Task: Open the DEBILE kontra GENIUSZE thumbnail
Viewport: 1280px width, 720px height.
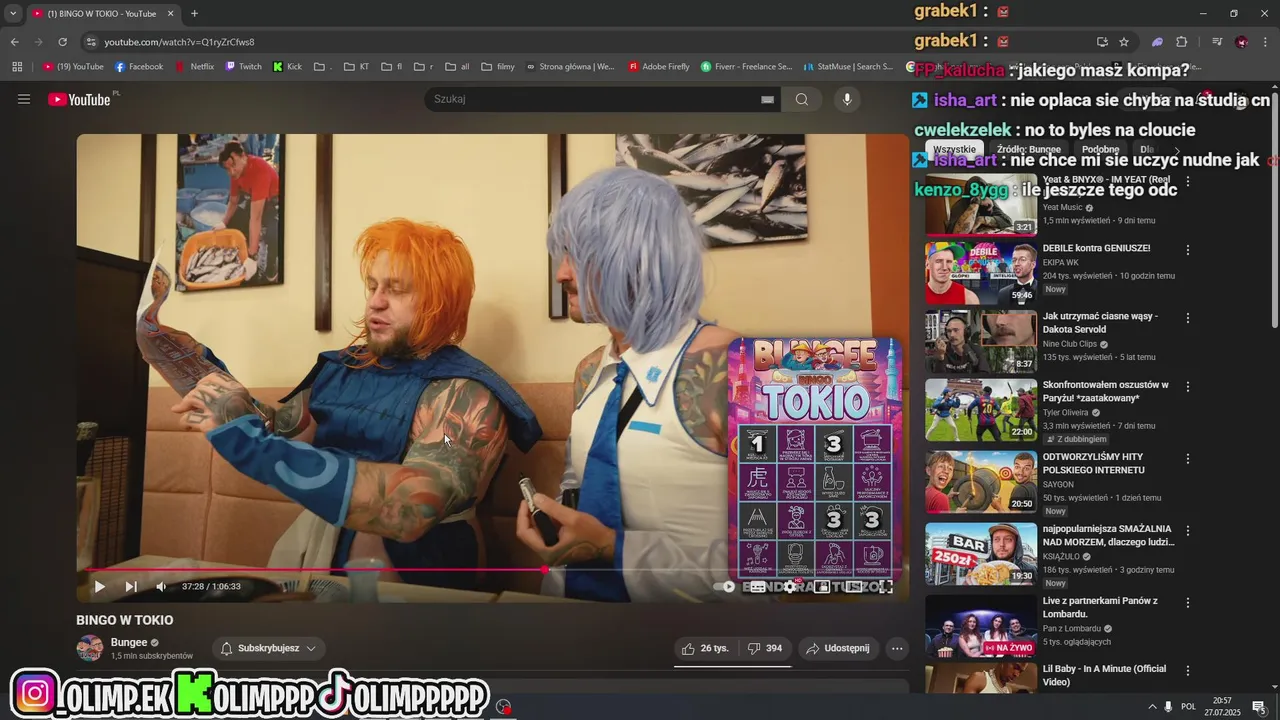Action: (x=980, y=272)
